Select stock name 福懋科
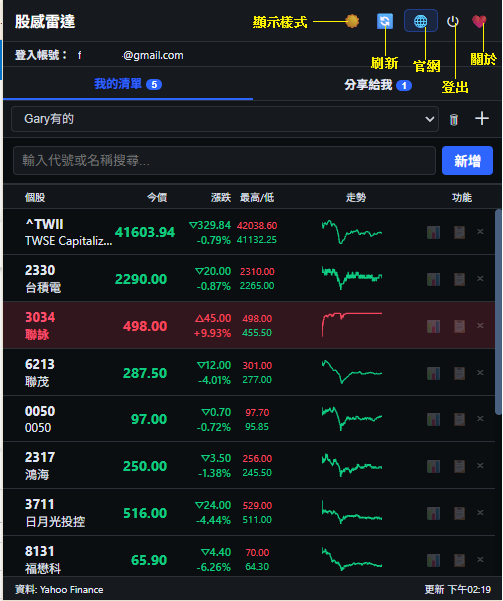This screenshot has width=503, height=601. click(43, 568)
